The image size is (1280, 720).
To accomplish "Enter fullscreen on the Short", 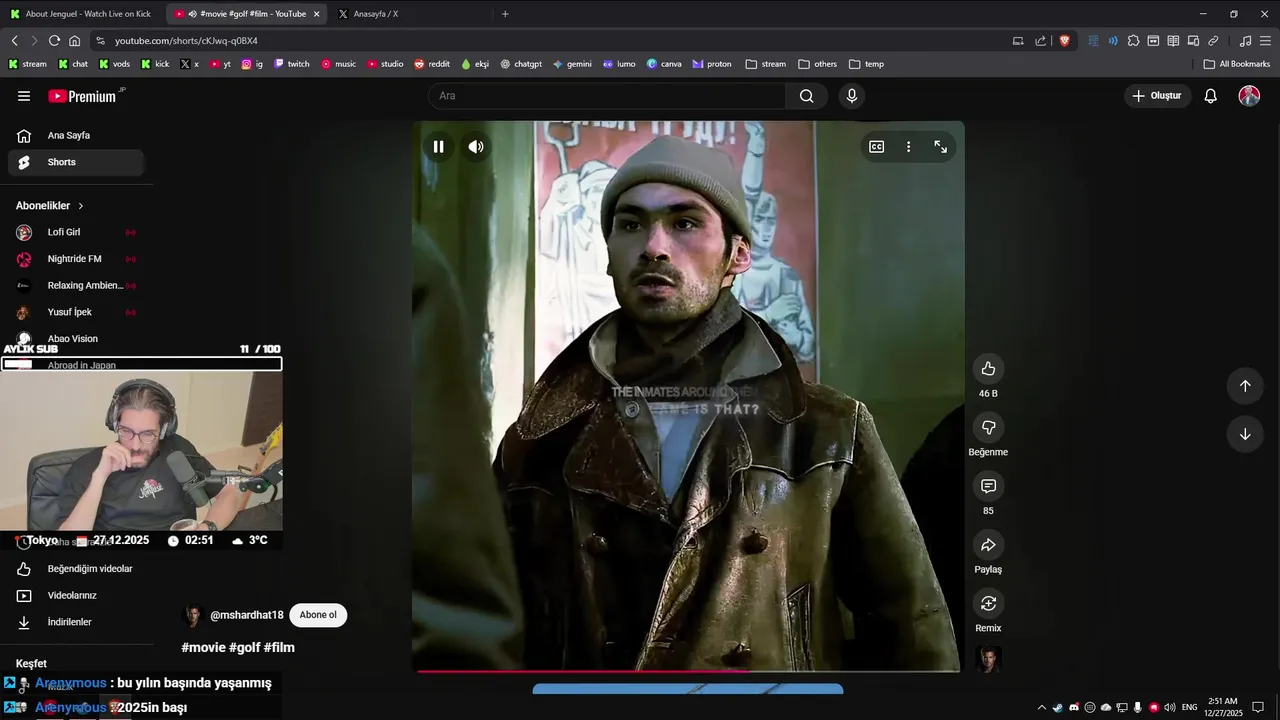I will [x=941, y=147].
